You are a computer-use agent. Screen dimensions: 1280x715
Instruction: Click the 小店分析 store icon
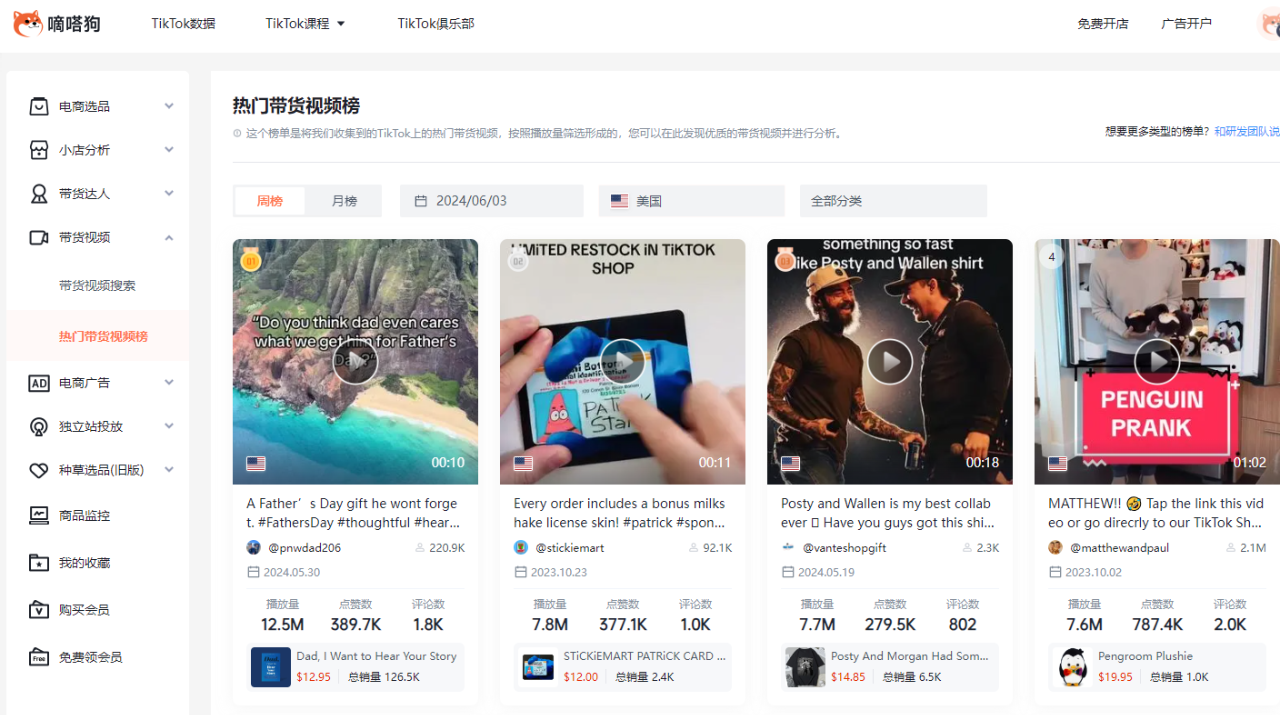click(x=39, y=150)
